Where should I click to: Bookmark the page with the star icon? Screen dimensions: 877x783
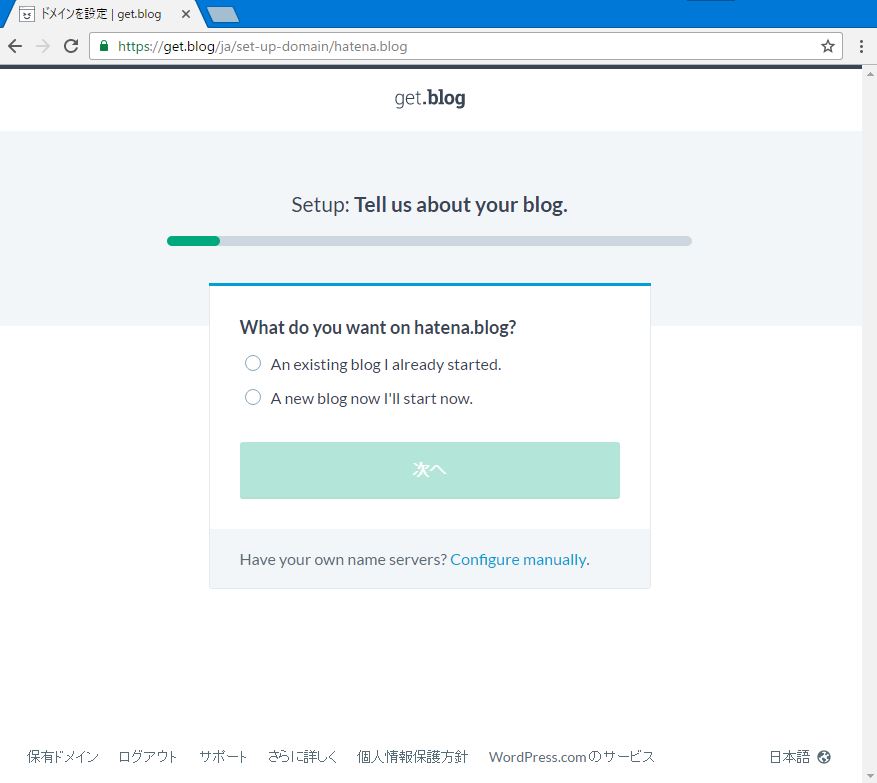click(828, 46)
